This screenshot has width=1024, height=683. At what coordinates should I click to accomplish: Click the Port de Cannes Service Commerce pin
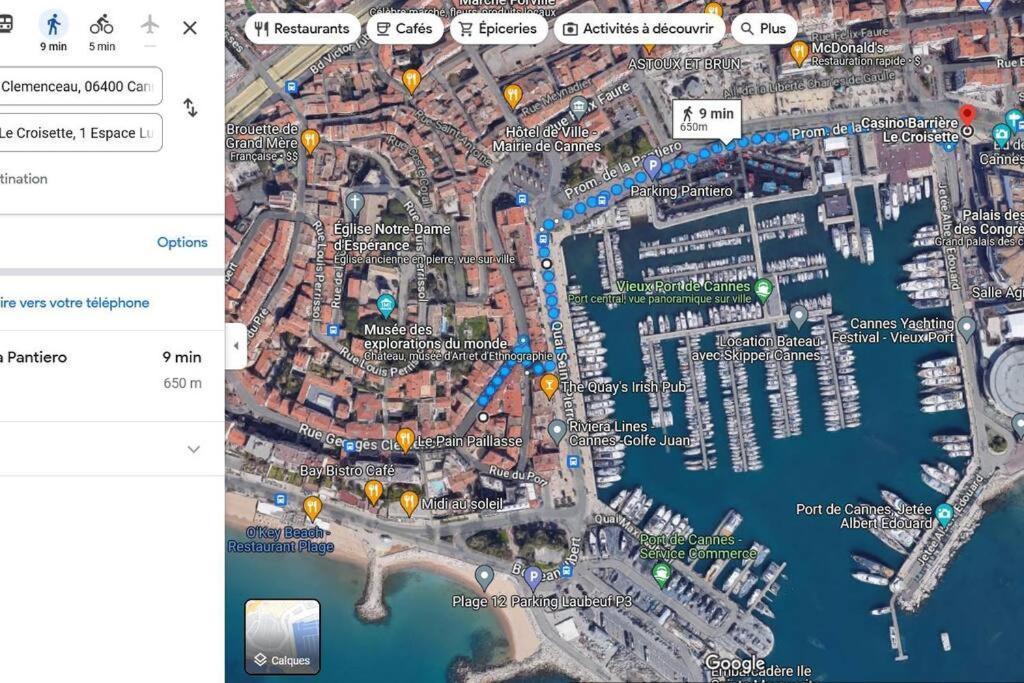click(661, 575)
